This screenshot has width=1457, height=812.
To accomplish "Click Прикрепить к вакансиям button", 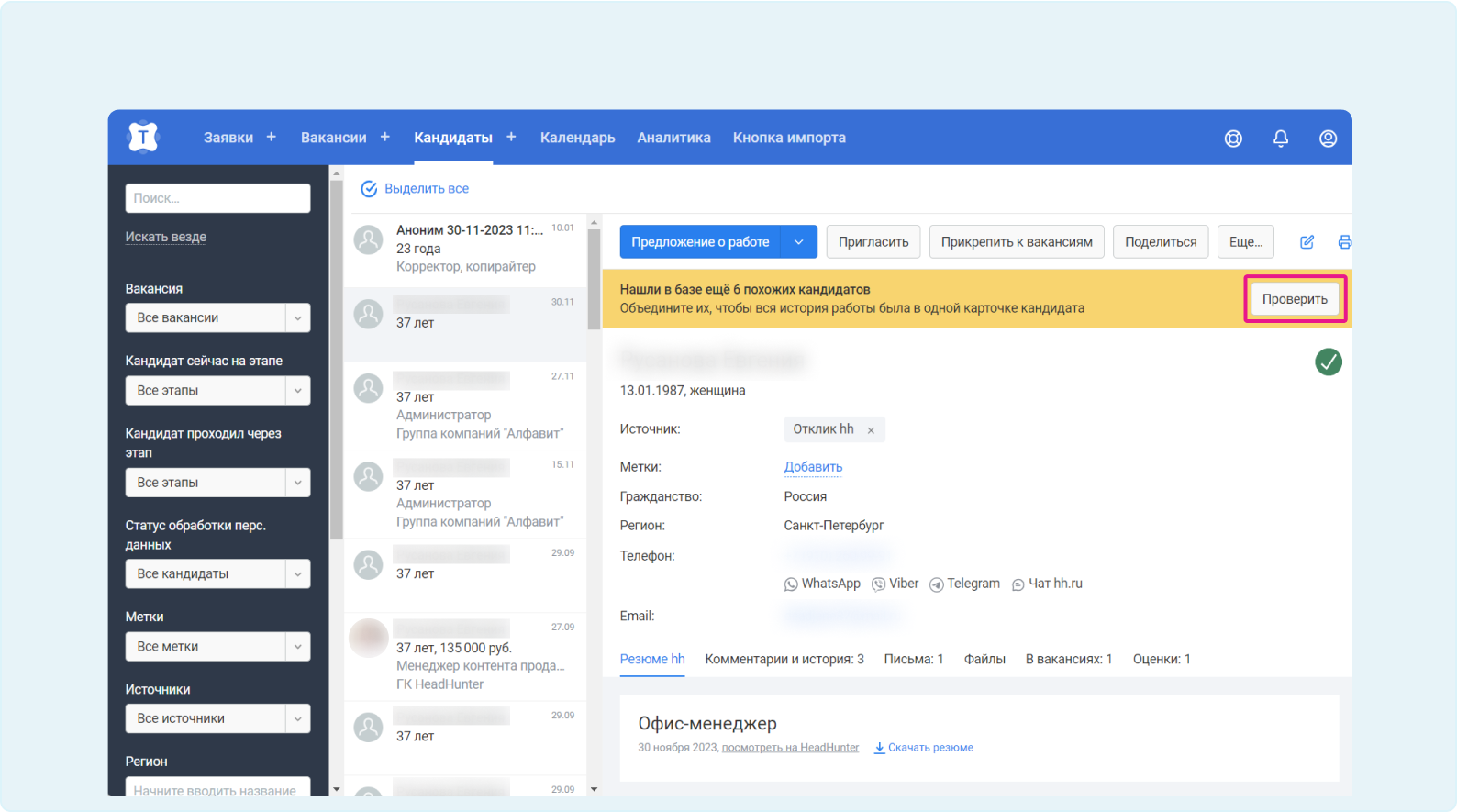I will pos(1017,242).
